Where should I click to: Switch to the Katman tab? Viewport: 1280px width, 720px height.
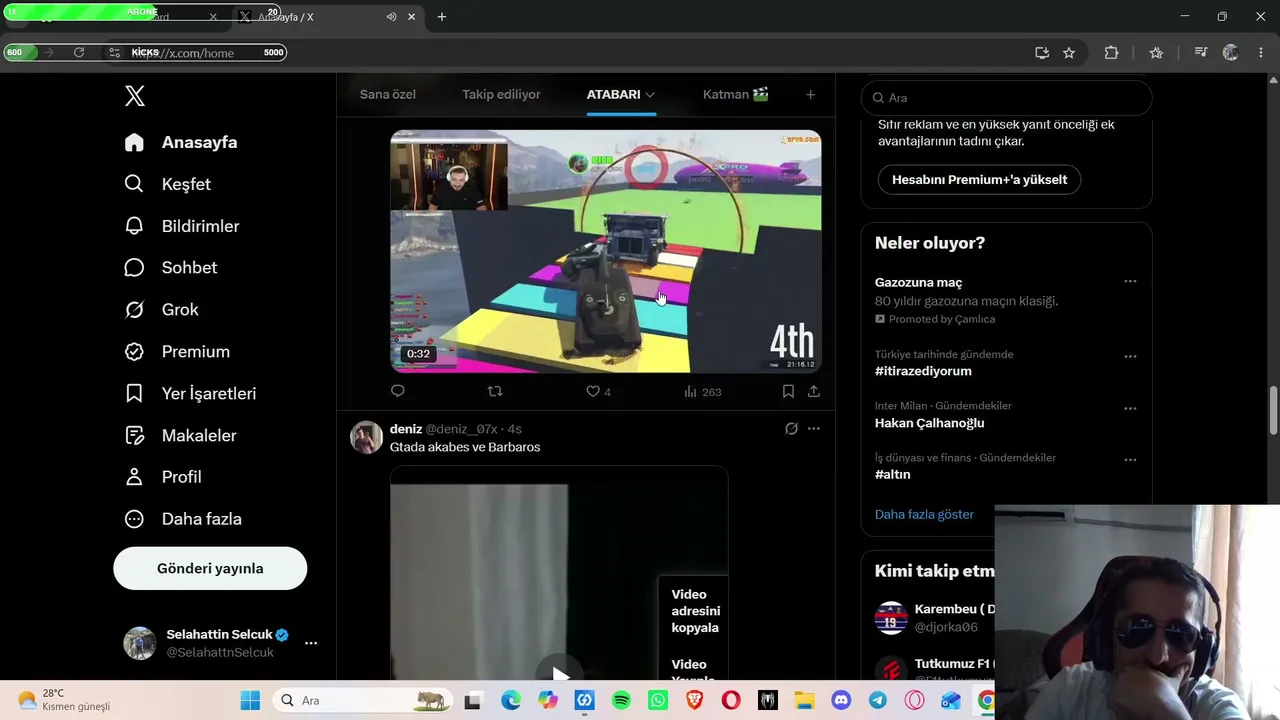[x=736, y=94]
